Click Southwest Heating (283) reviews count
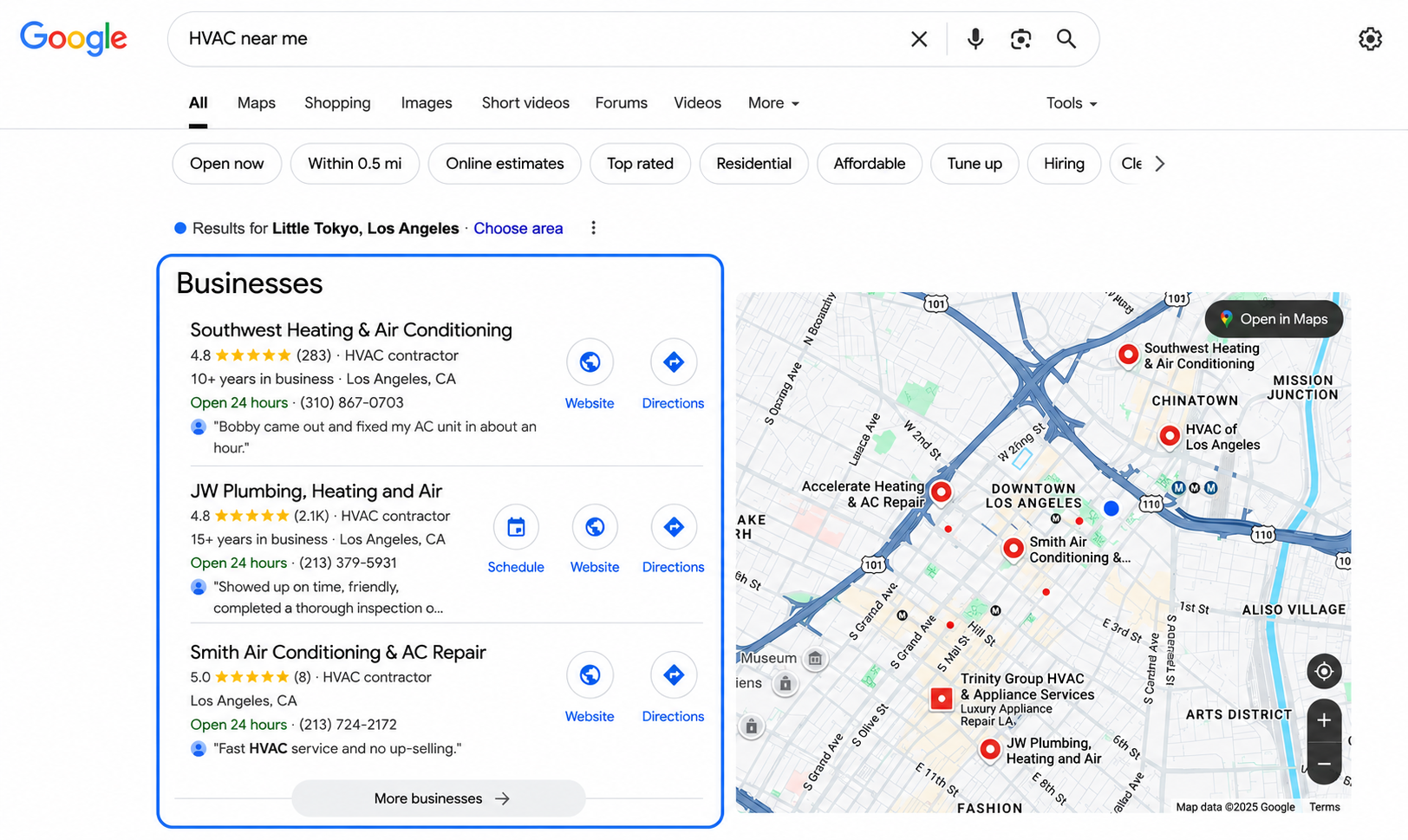The image size is (1408, 840). tap(314, 355)
